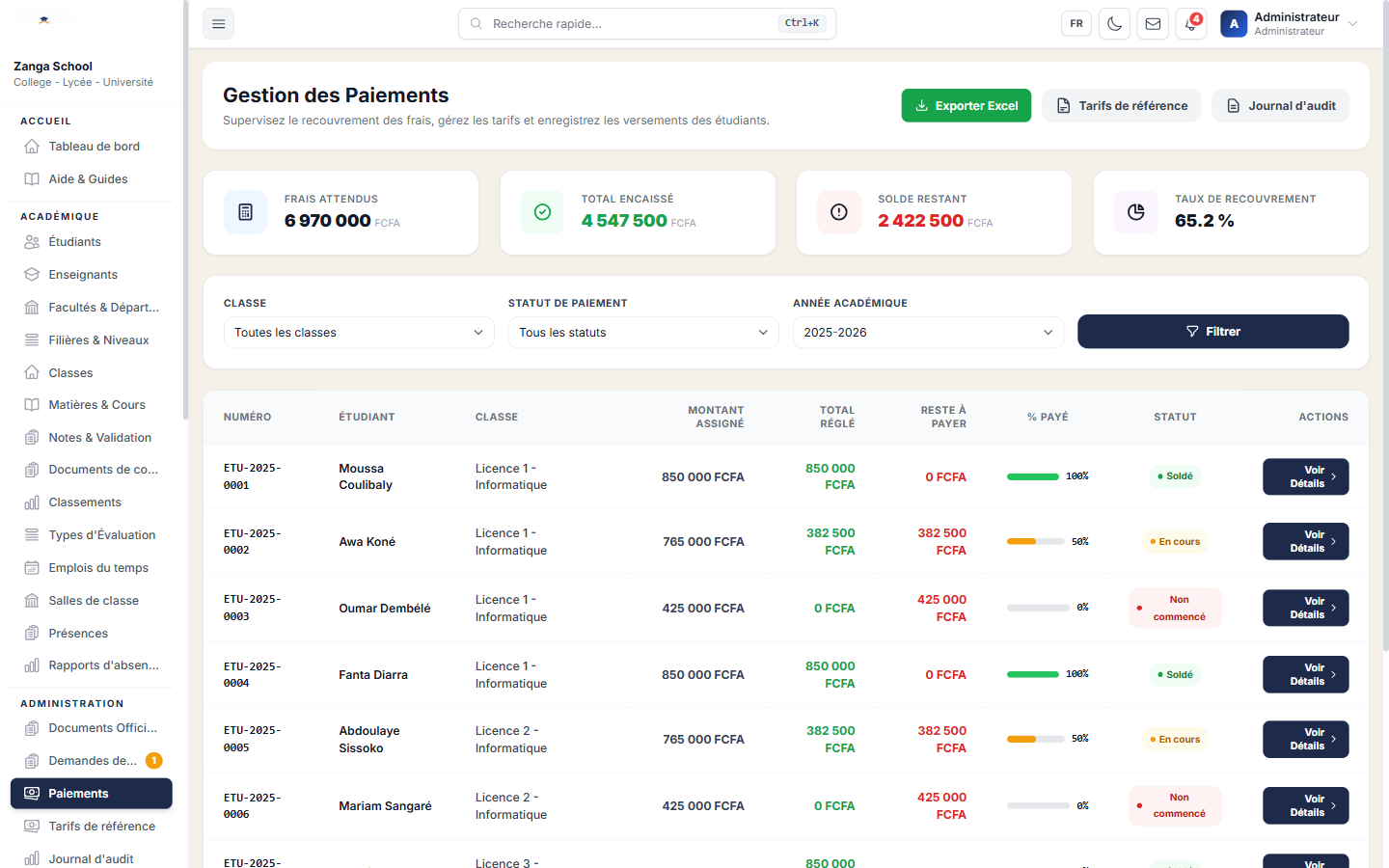Toggle the hamburger sidebar menu button
The image size is (1389, 868).
coord(218,24)
